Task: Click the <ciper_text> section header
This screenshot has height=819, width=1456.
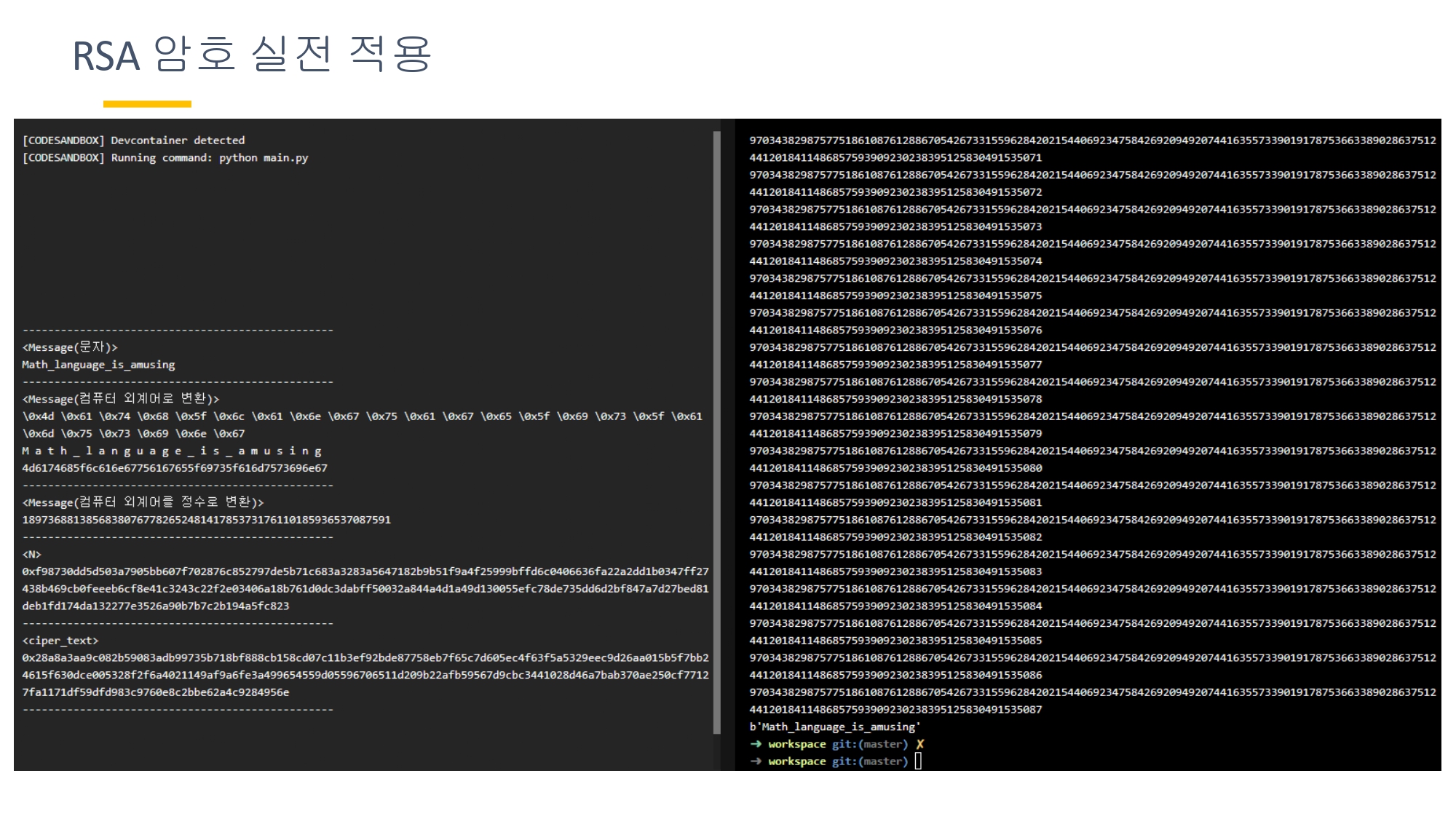Action: (60, 641)
